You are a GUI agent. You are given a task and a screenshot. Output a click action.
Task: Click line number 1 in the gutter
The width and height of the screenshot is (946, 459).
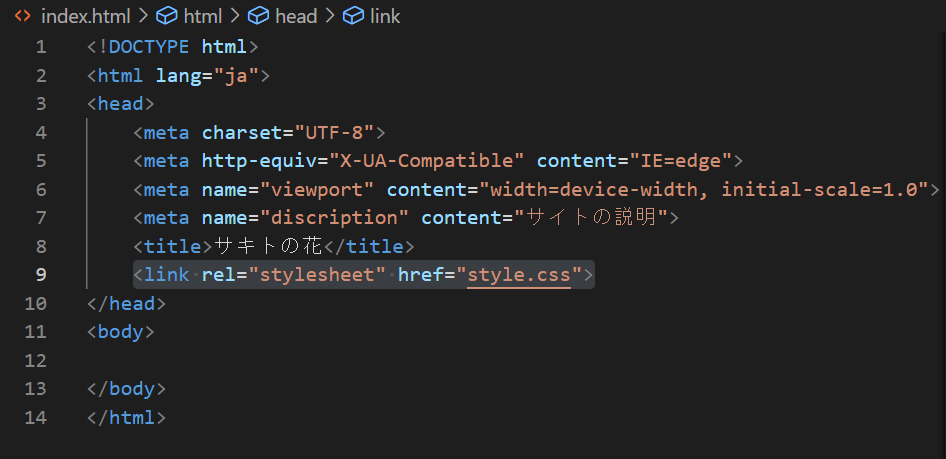pos(40,47)
